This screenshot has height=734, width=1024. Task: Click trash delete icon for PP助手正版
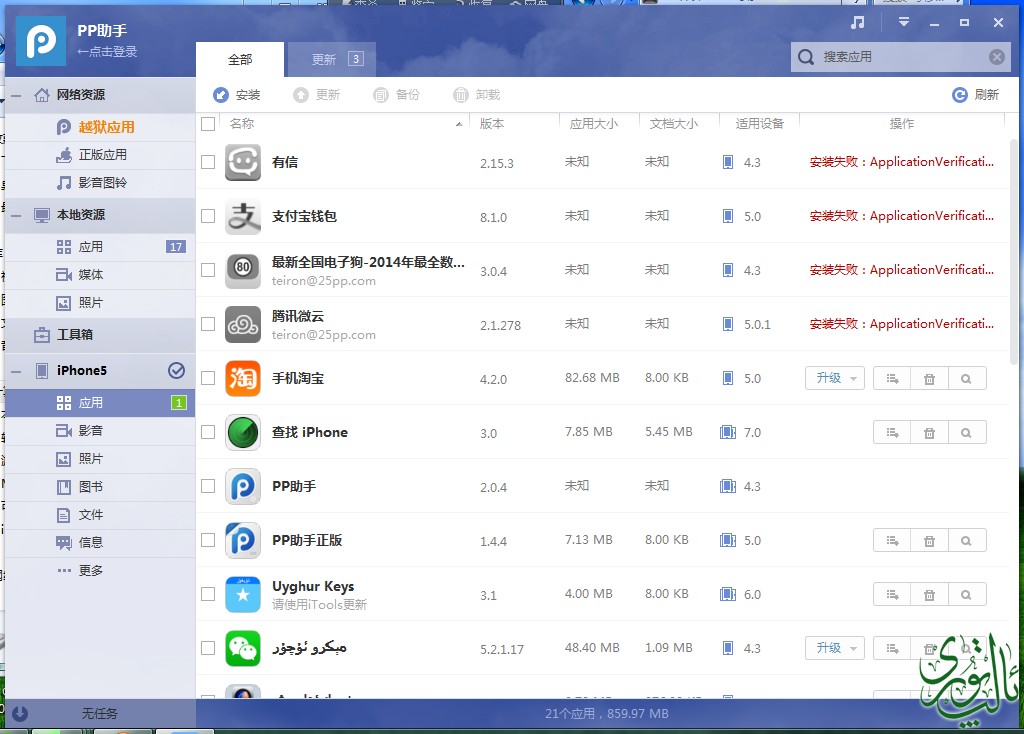click(929, 541)
